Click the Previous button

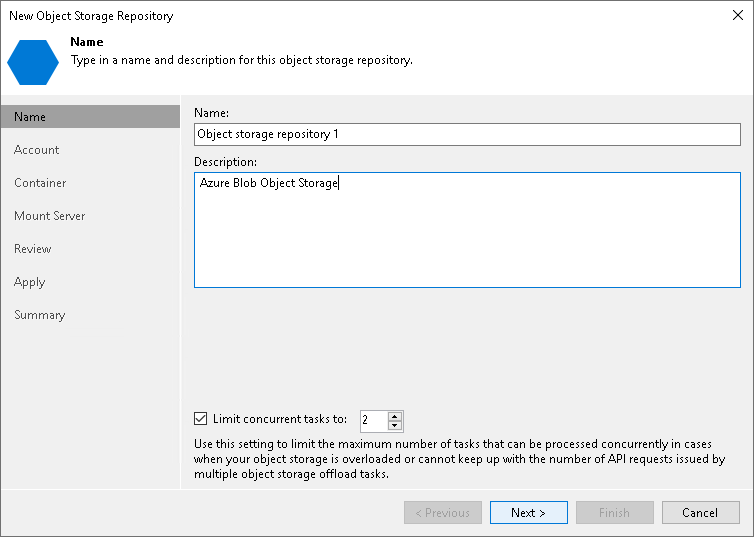coord(442,513)
